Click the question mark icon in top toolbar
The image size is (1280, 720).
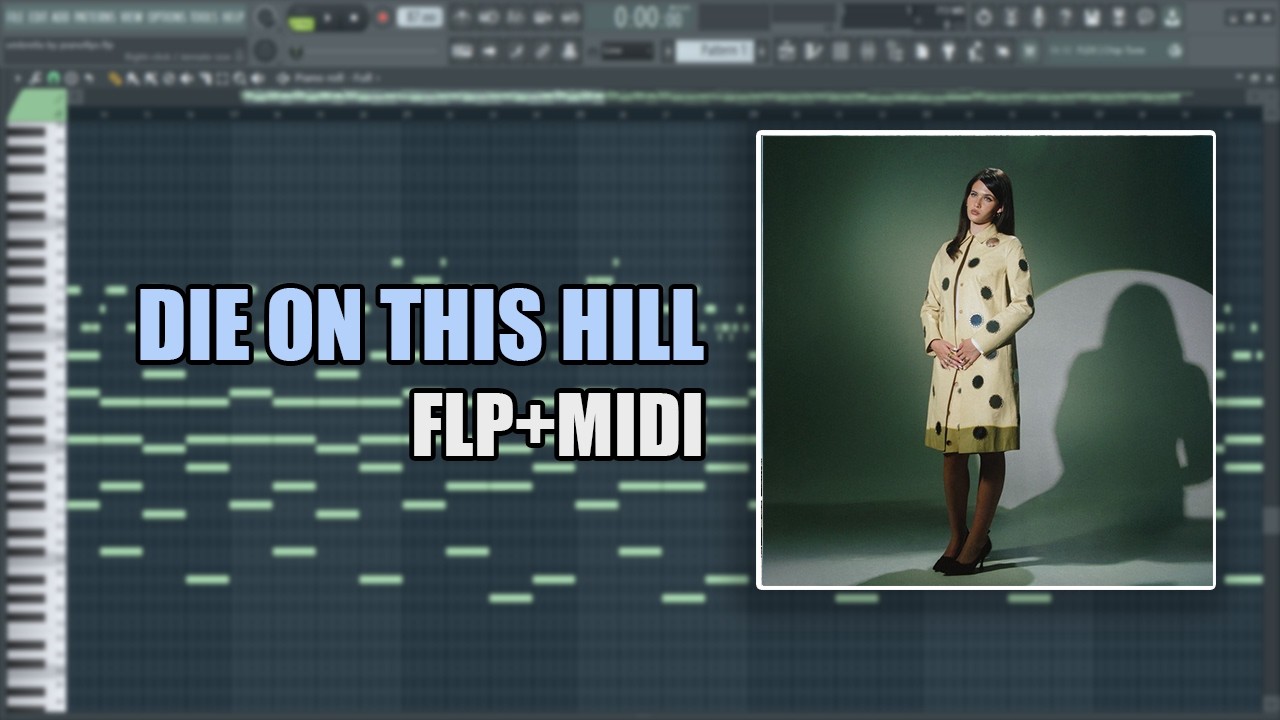pyautogui.click(x=1065, y=18)
